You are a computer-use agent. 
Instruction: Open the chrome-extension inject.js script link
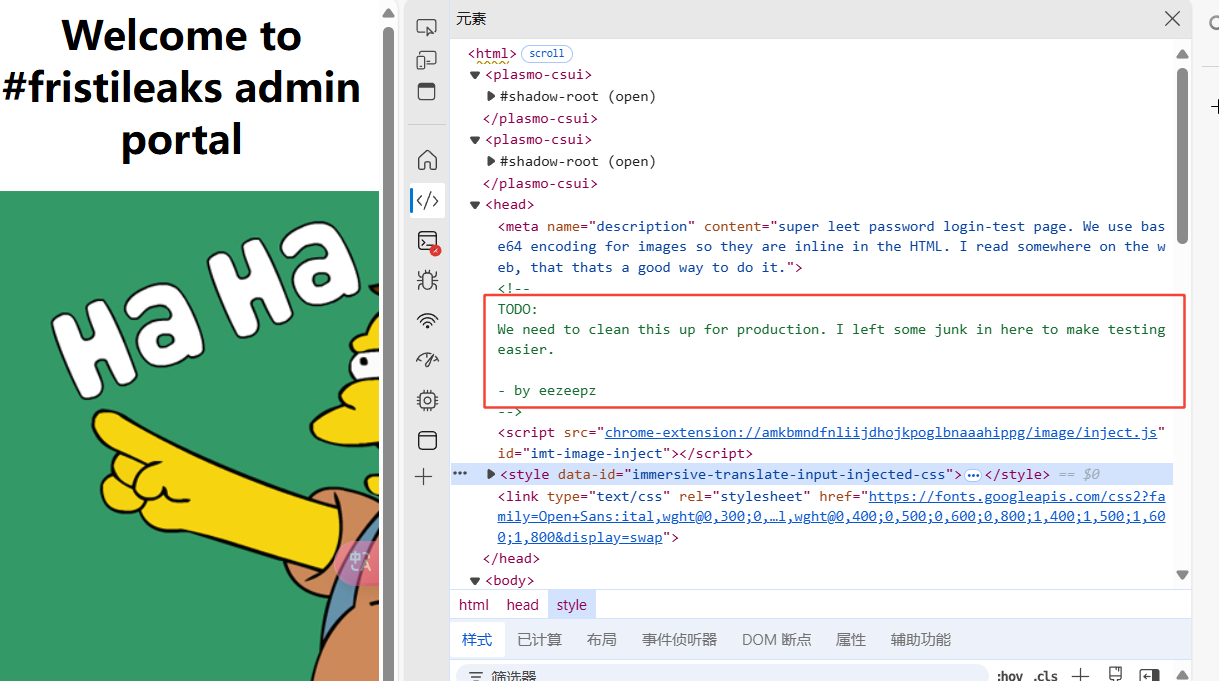[x=881, y=432]
